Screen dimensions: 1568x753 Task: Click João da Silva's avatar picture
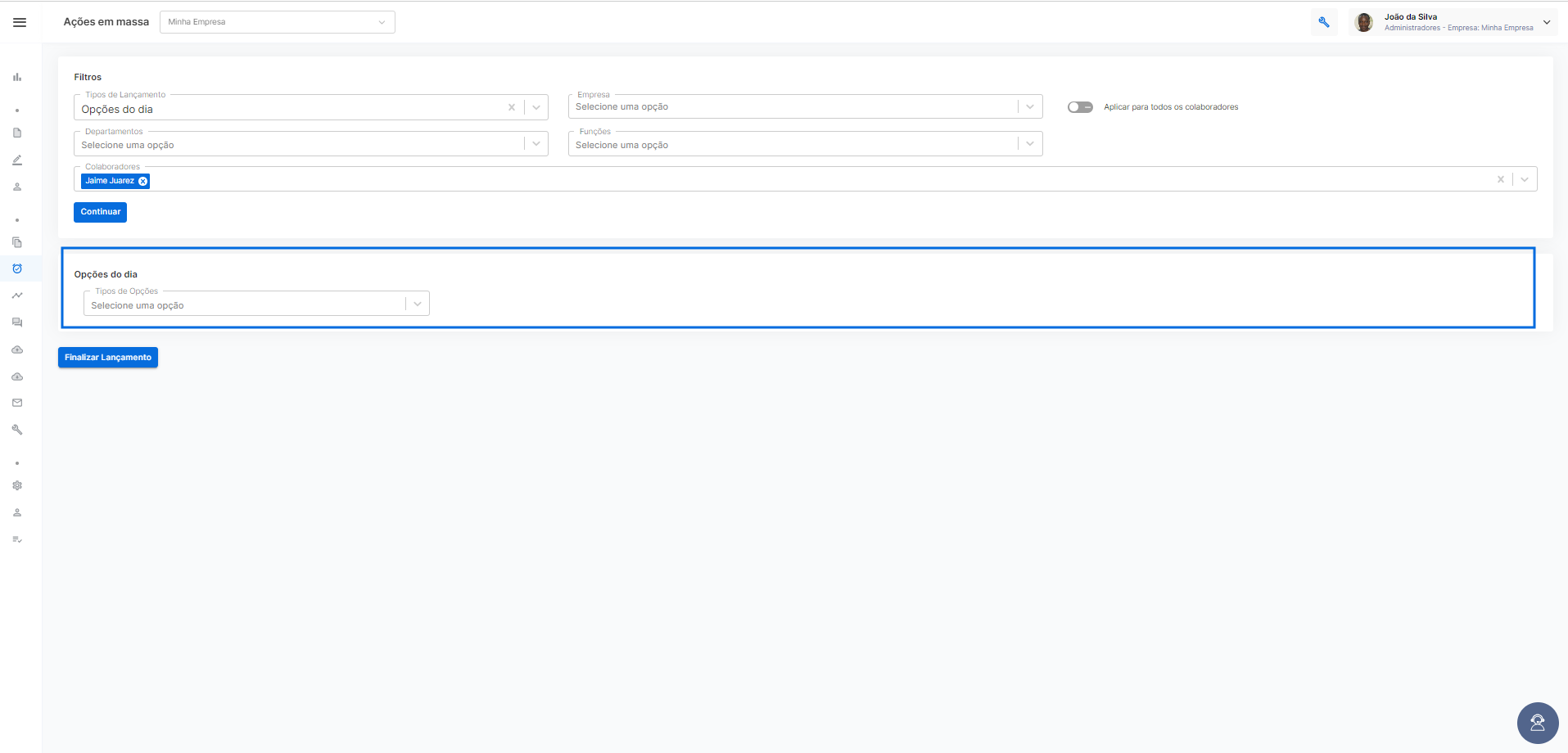1364,22
